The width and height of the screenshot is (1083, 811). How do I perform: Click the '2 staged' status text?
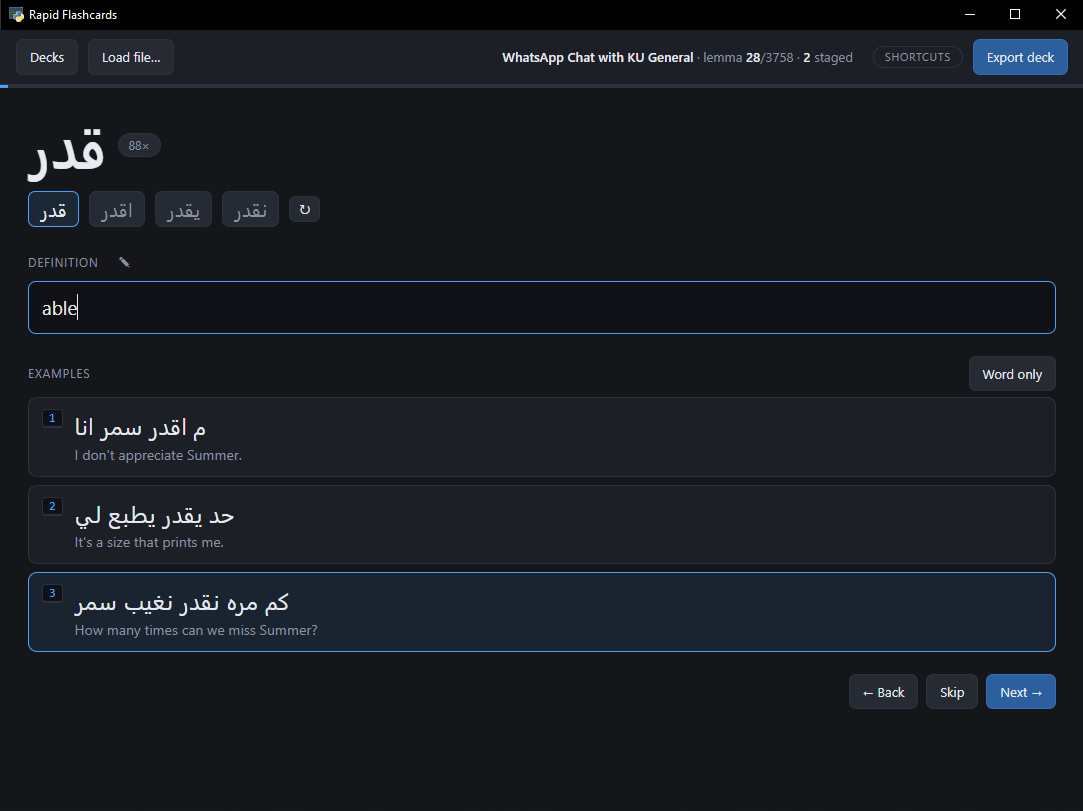tap(827, 57)
